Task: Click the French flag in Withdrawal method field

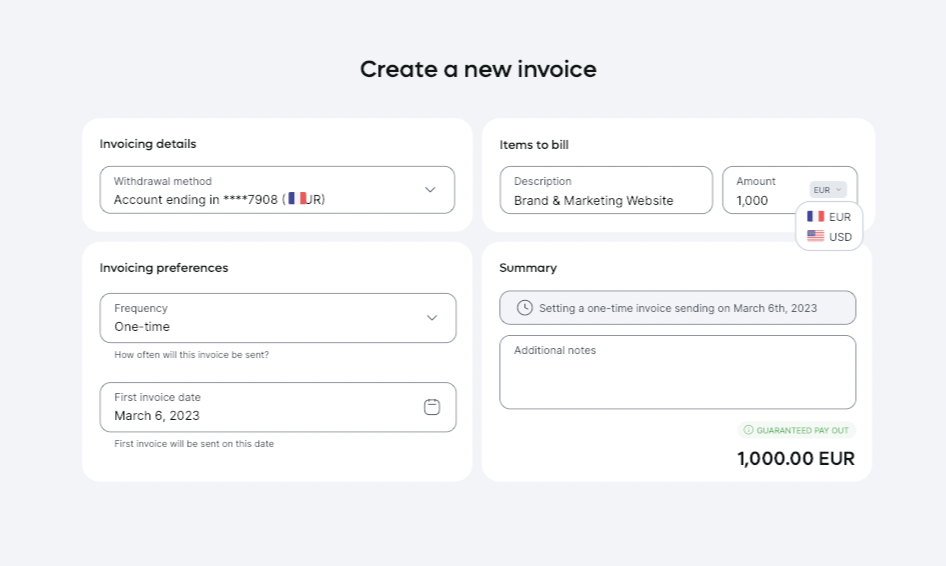Action: [297, 199]
